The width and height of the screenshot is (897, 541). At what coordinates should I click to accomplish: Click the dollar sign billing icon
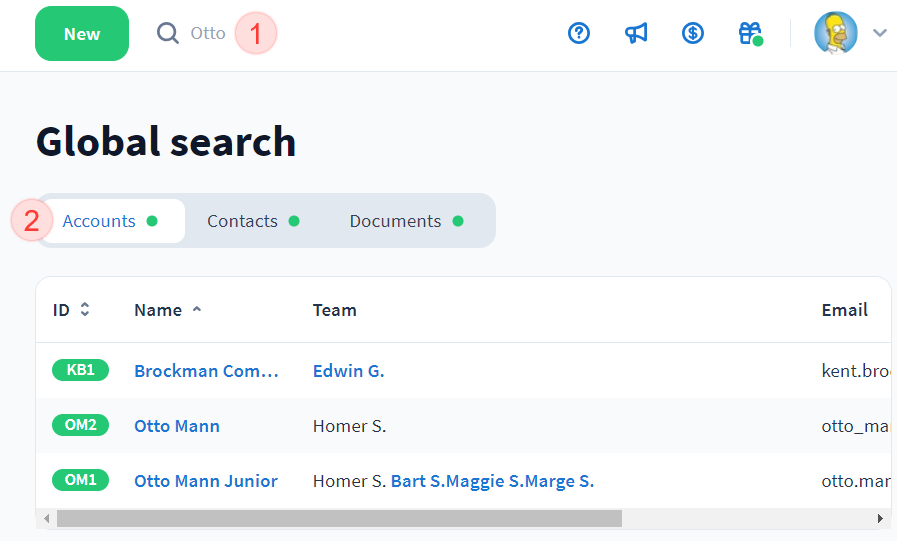tap(693, 33)
